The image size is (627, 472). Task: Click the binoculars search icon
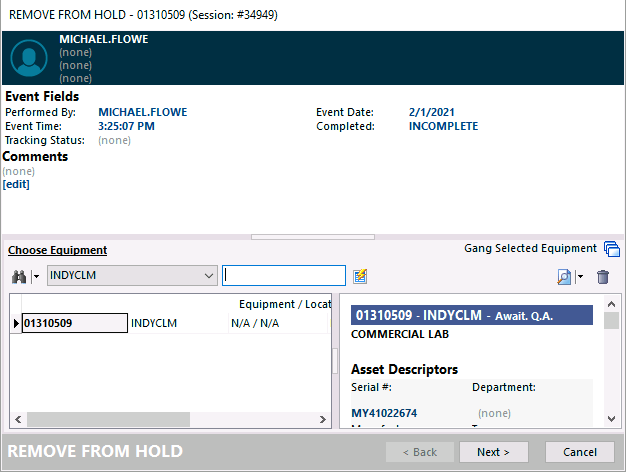pos(19,276)
